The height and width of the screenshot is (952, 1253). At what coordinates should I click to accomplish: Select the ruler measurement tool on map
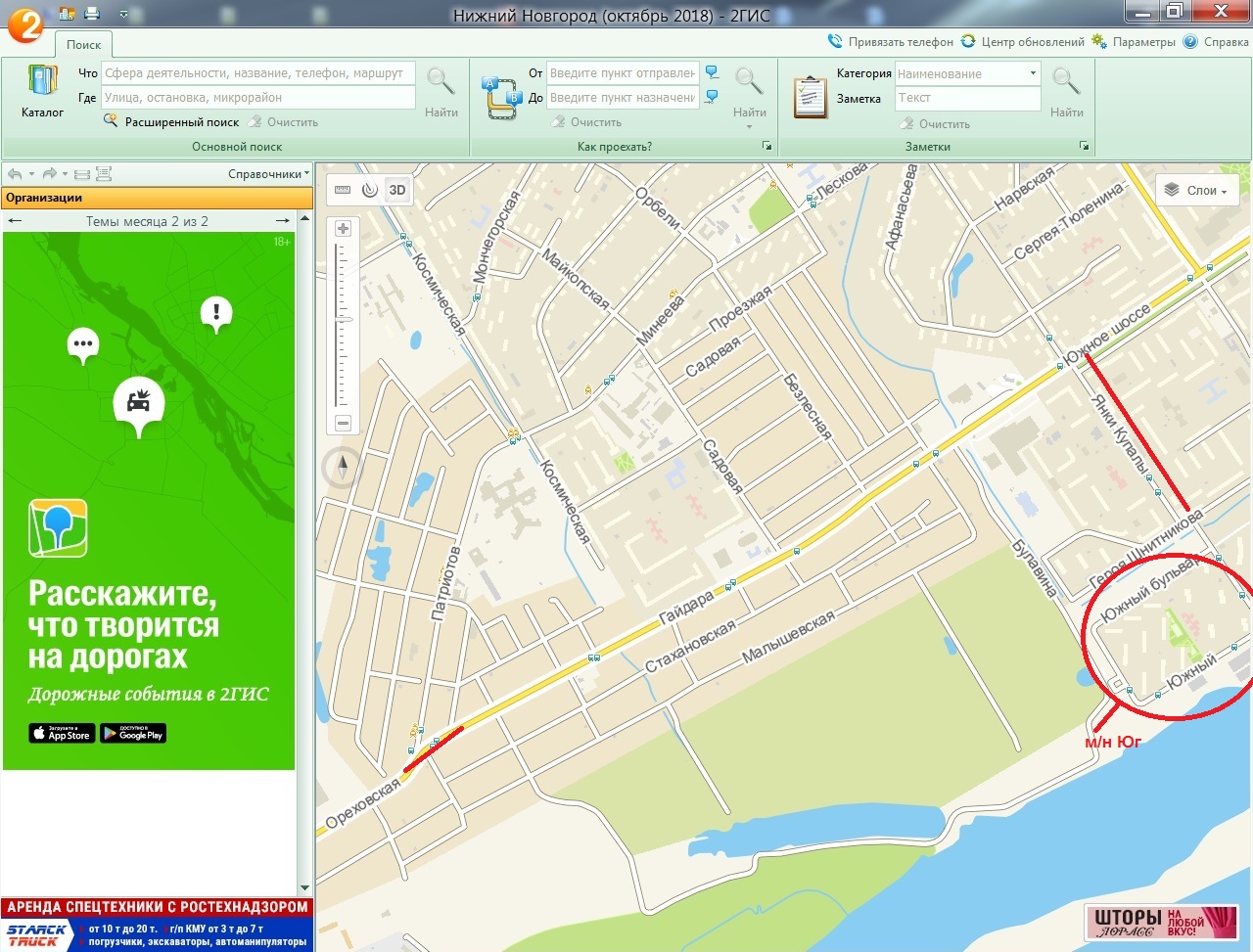pos(343,190)
